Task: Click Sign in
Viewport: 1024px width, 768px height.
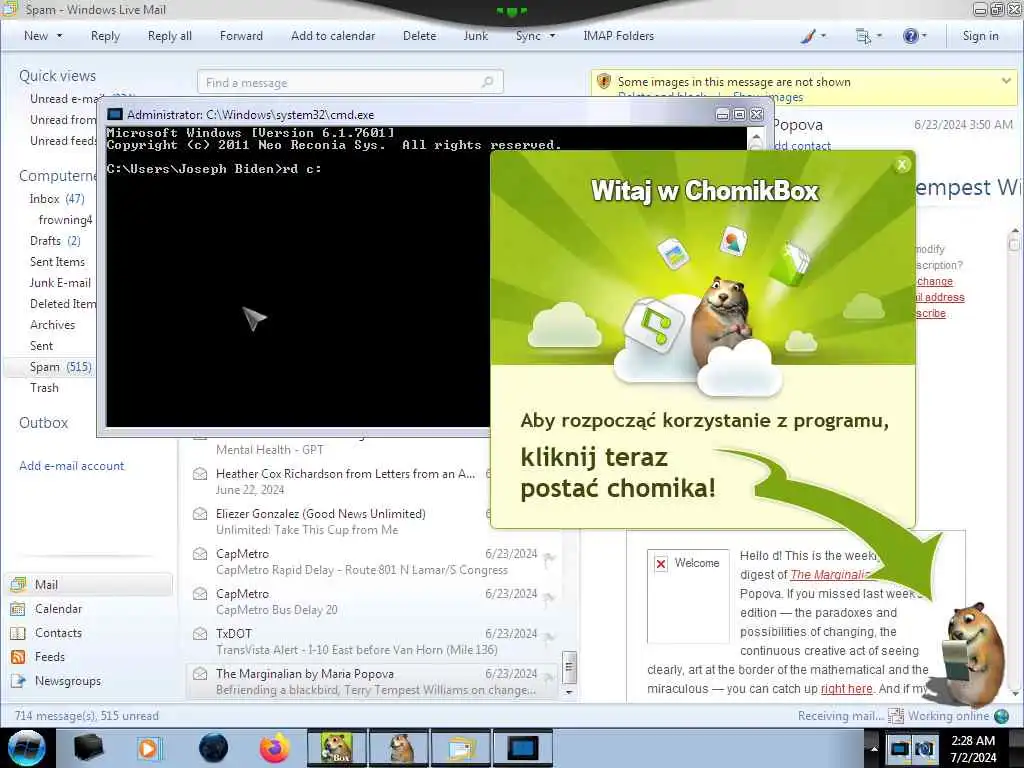Action: pyautogui.click(x=980, y=36)
